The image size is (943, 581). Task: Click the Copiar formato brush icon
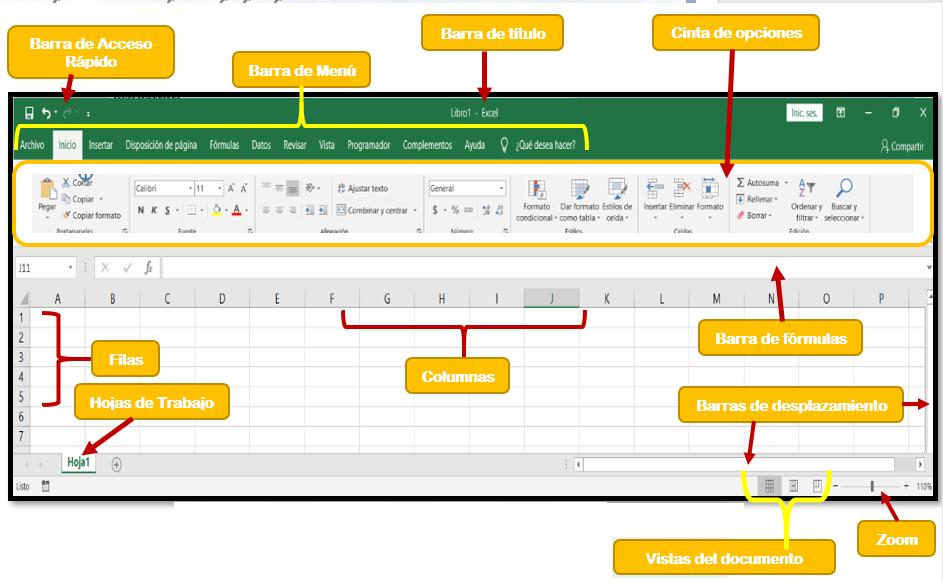(x=66, y=215)
